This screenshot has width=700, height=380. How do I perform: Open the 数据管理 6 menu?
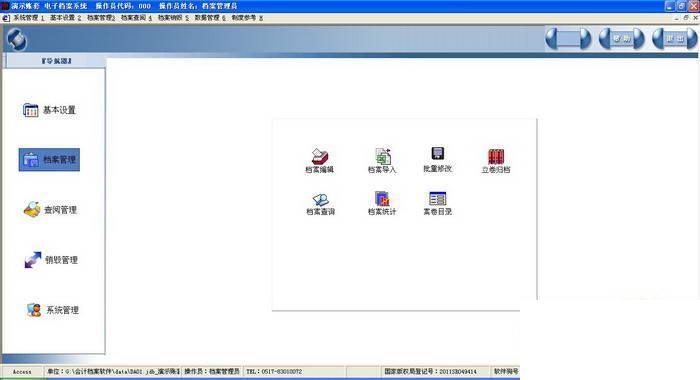(x=210, y=18)
